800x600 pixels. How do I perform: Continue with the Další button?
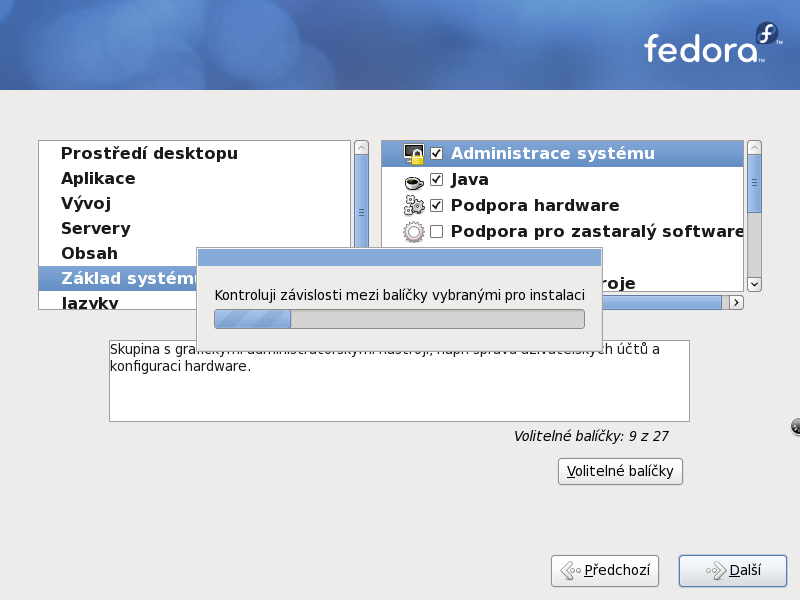tap(733, 570)
